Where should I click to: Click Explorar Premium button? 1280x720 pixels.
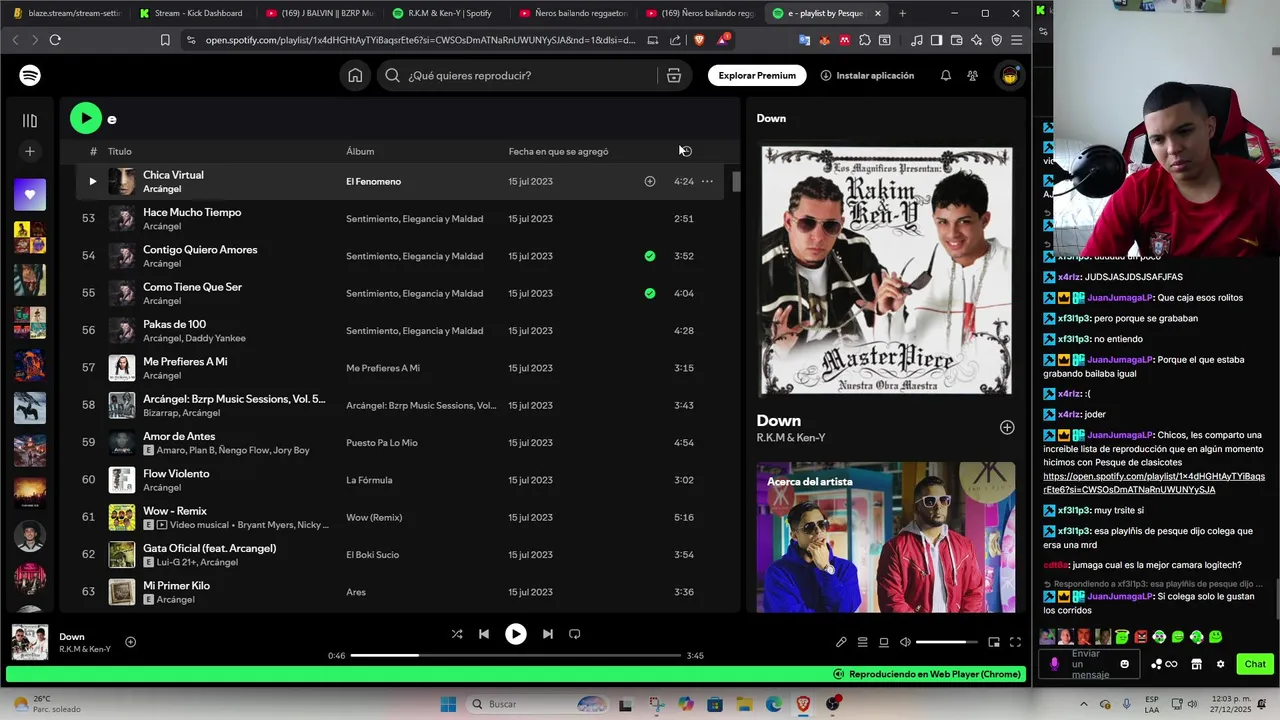(x=757, y=75)
